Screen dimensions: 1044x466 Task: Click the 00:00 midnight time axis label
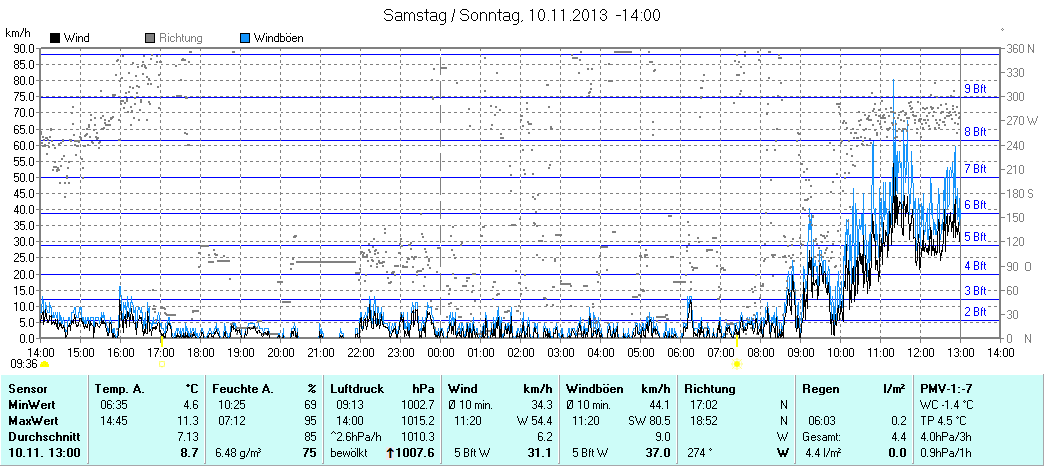(440, 353)
